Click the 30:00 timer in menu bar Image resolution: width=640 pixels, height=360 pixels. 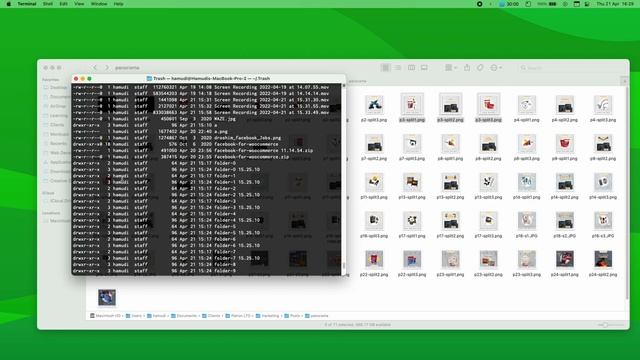[509, 4]
